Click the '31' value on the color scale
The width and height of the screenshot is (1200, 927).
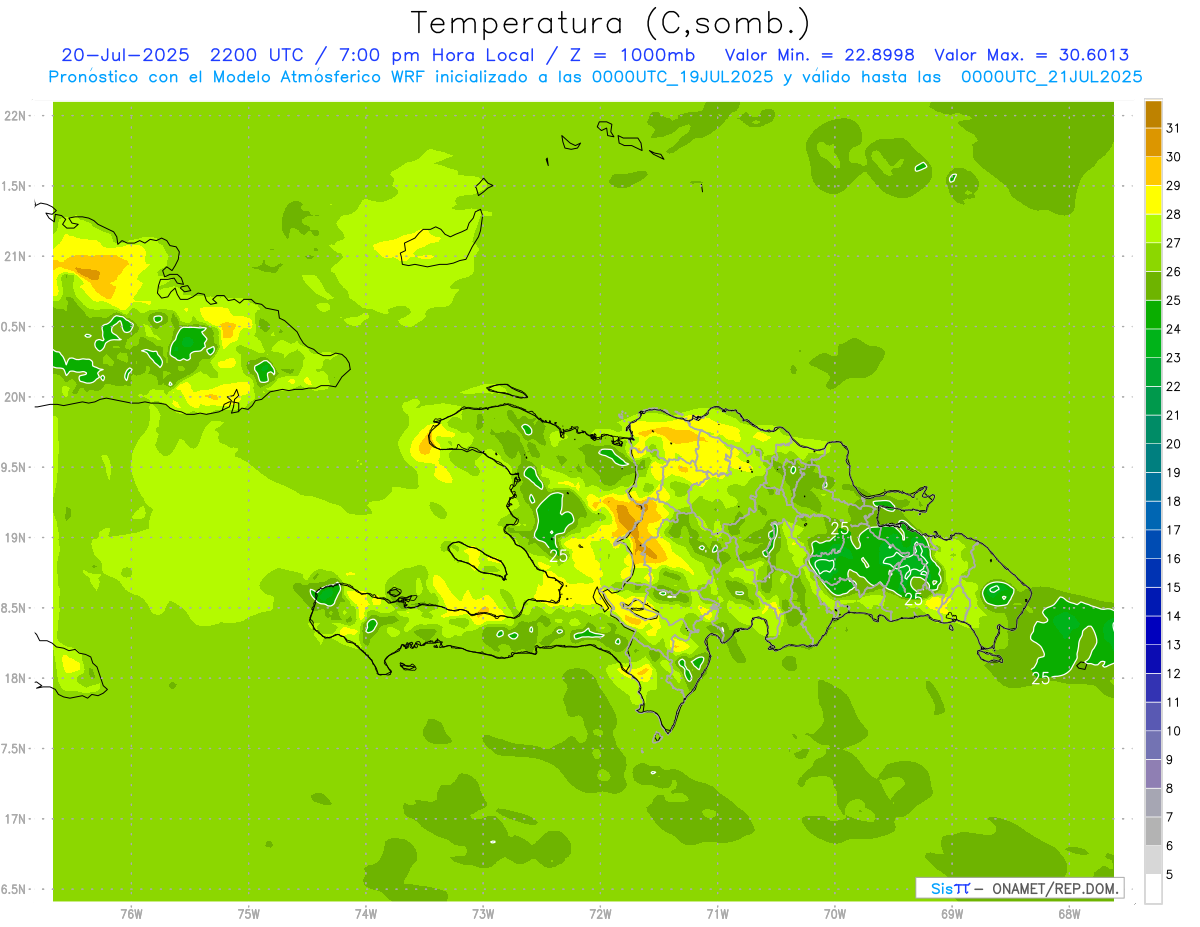(1174, 128)
